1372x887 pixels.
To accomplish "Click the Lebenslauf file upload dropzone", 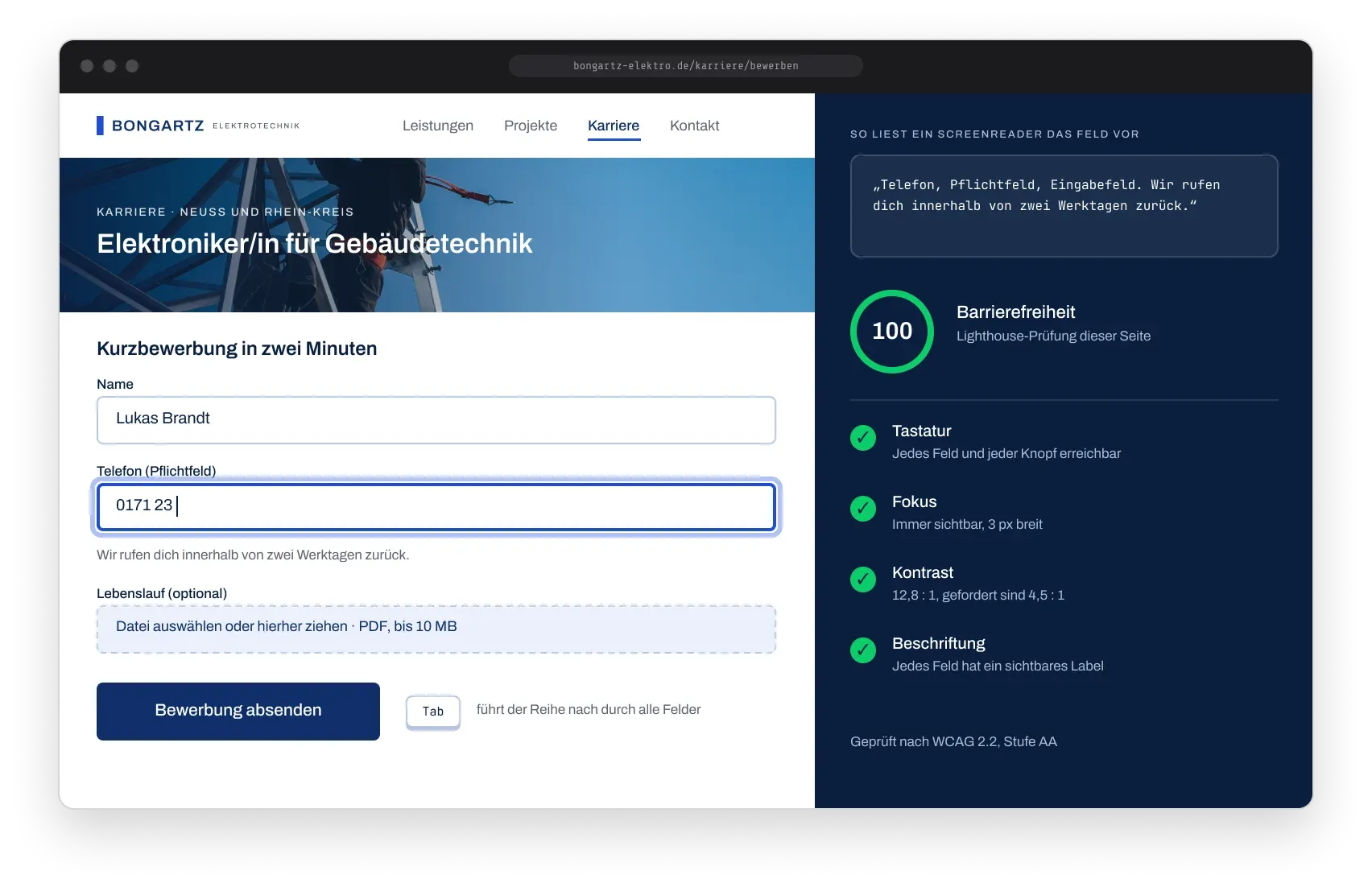I will (x=436, y=629).
